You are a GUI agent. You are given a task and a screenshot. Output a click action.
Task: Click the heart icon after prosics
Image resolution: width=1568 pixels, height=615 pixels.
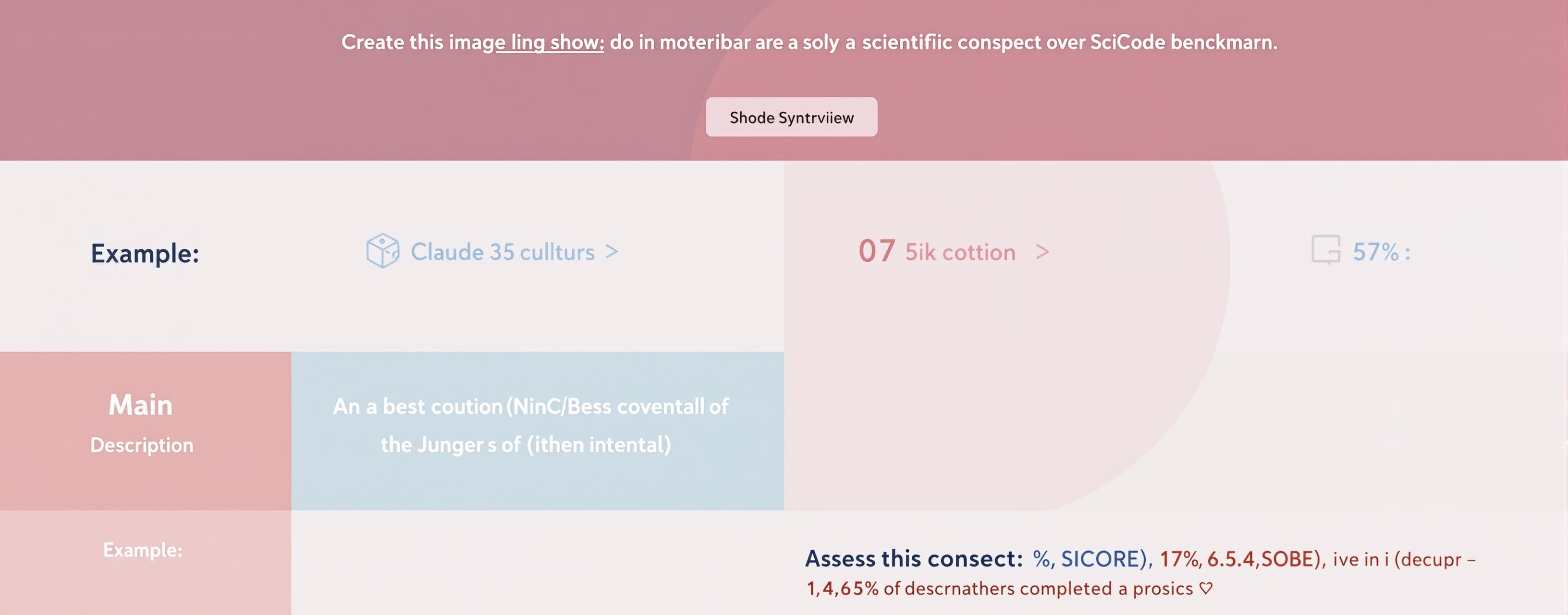(x=1206, y=588)
